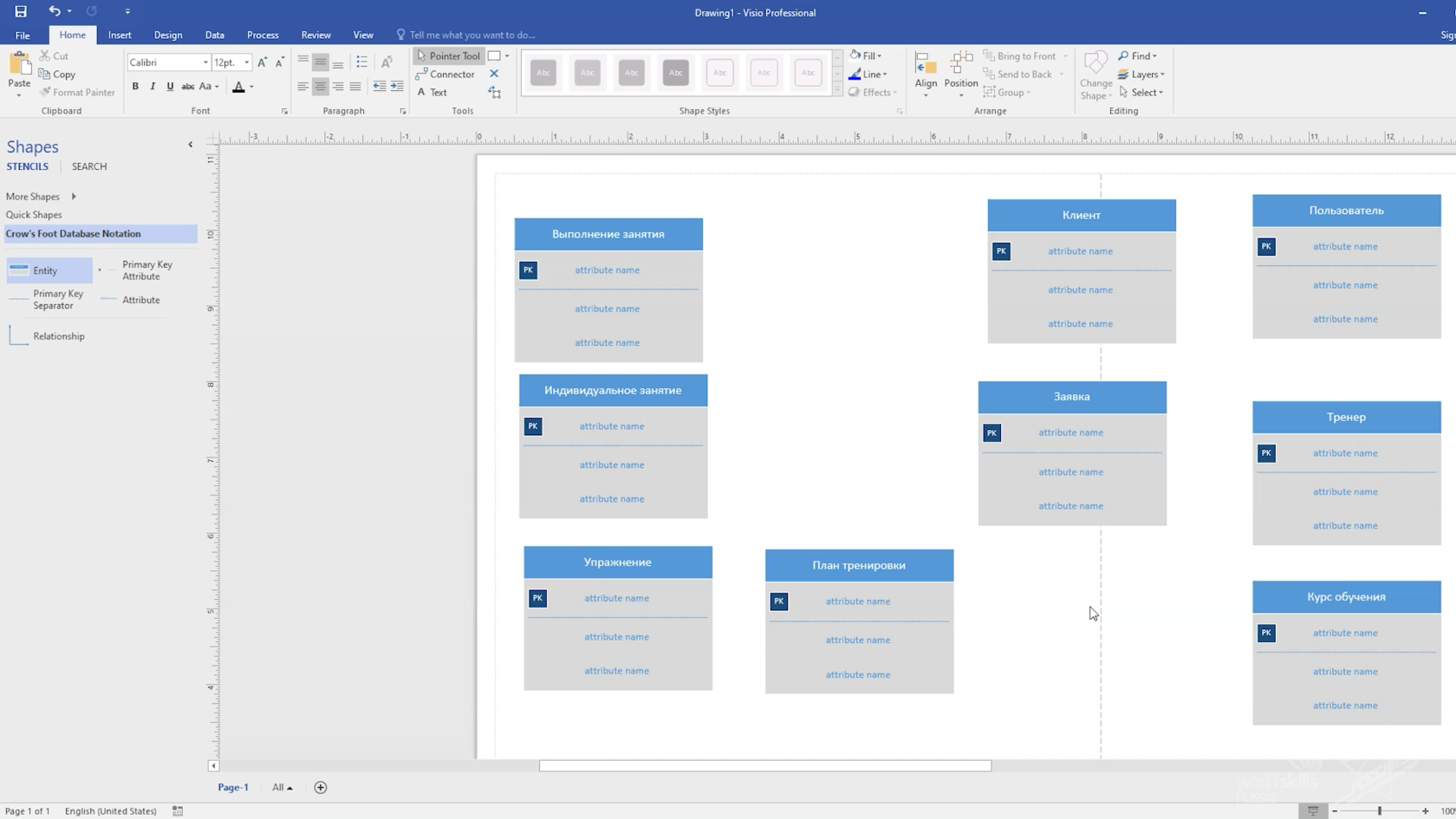Toggle presentation mode icon in status bar
This screenshot has height=819, width=1456.
click(x=1313, y=811)
